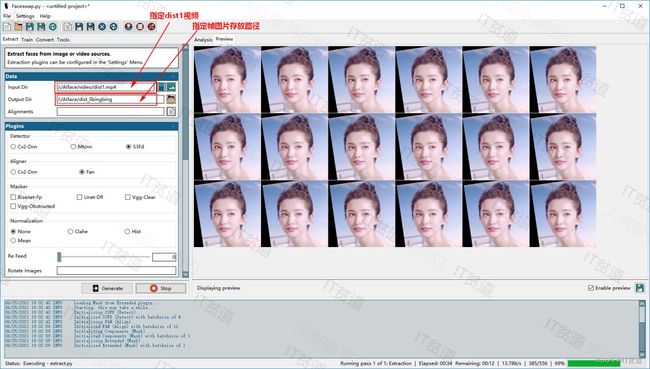Load a task with the second document icon

68,27
